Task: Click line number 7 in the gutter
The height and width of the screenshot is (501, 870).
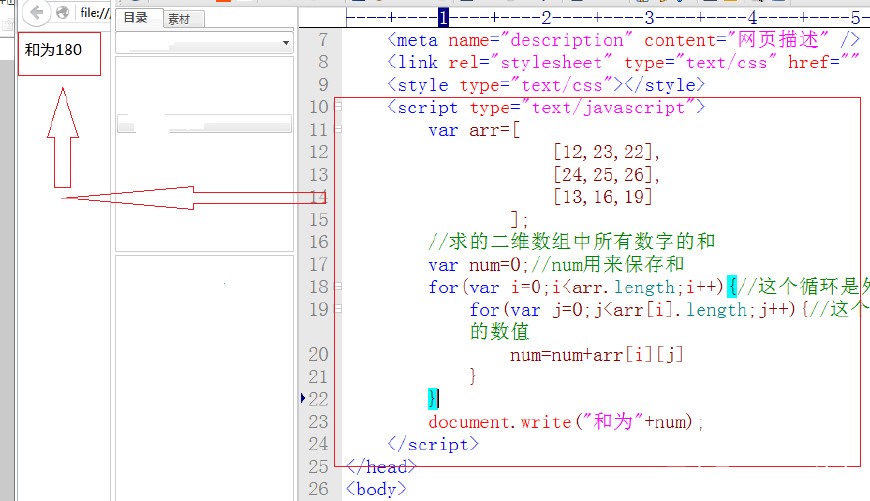Action: click(x=323, y=40)
